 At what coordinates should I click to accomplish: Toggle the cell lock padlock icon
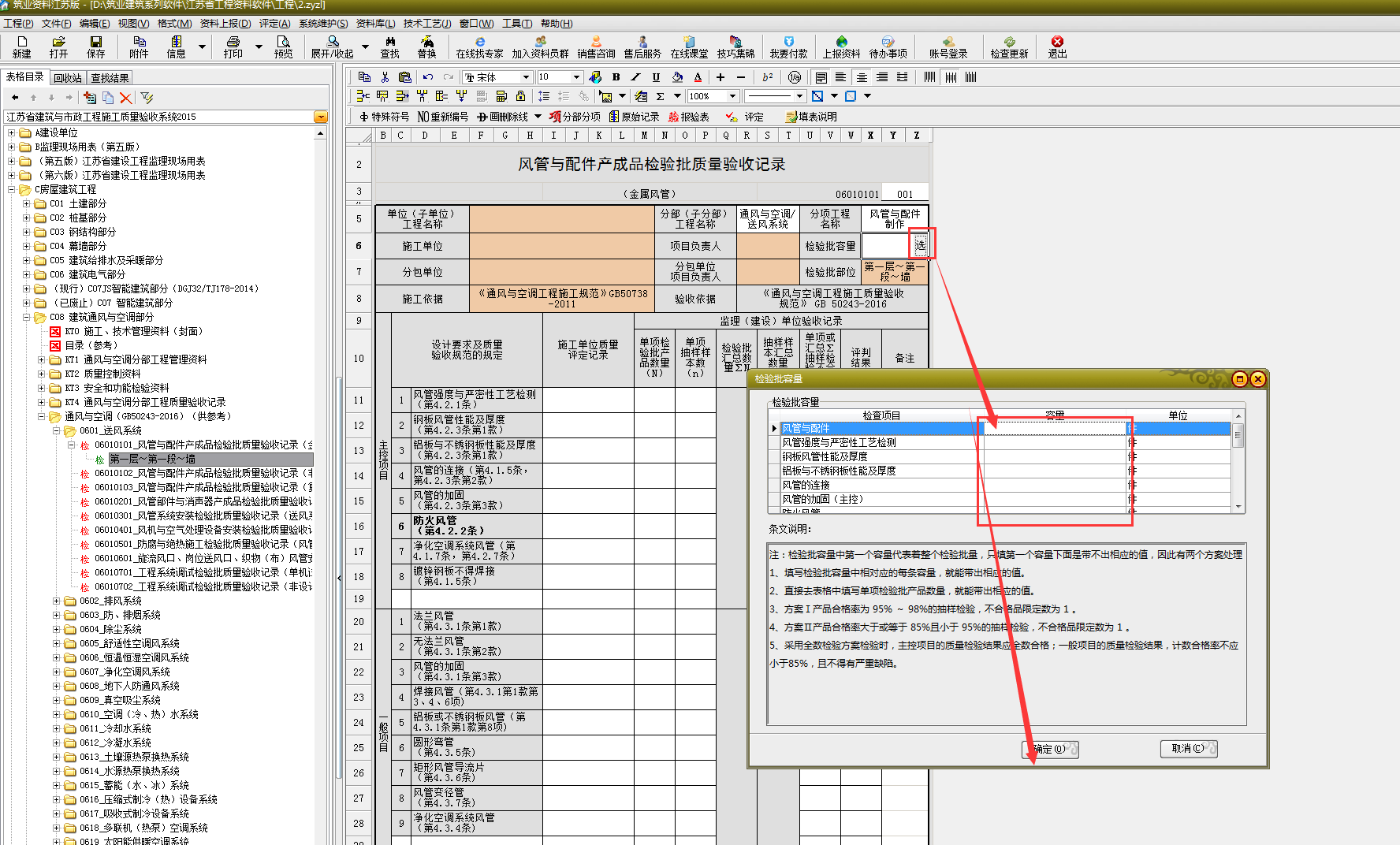tap(520, 96)
